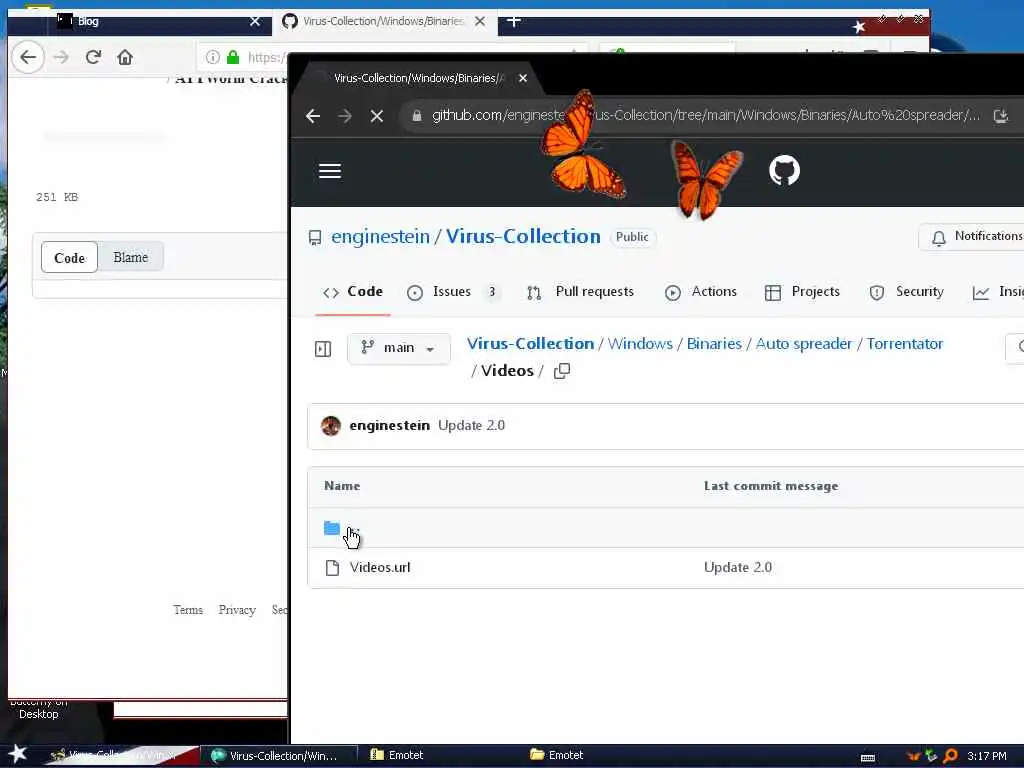The height and width of the screenshot is (768, 1024).
Task: Click the Update 2.0 commit message in file row
Action: tap(738, 568)
